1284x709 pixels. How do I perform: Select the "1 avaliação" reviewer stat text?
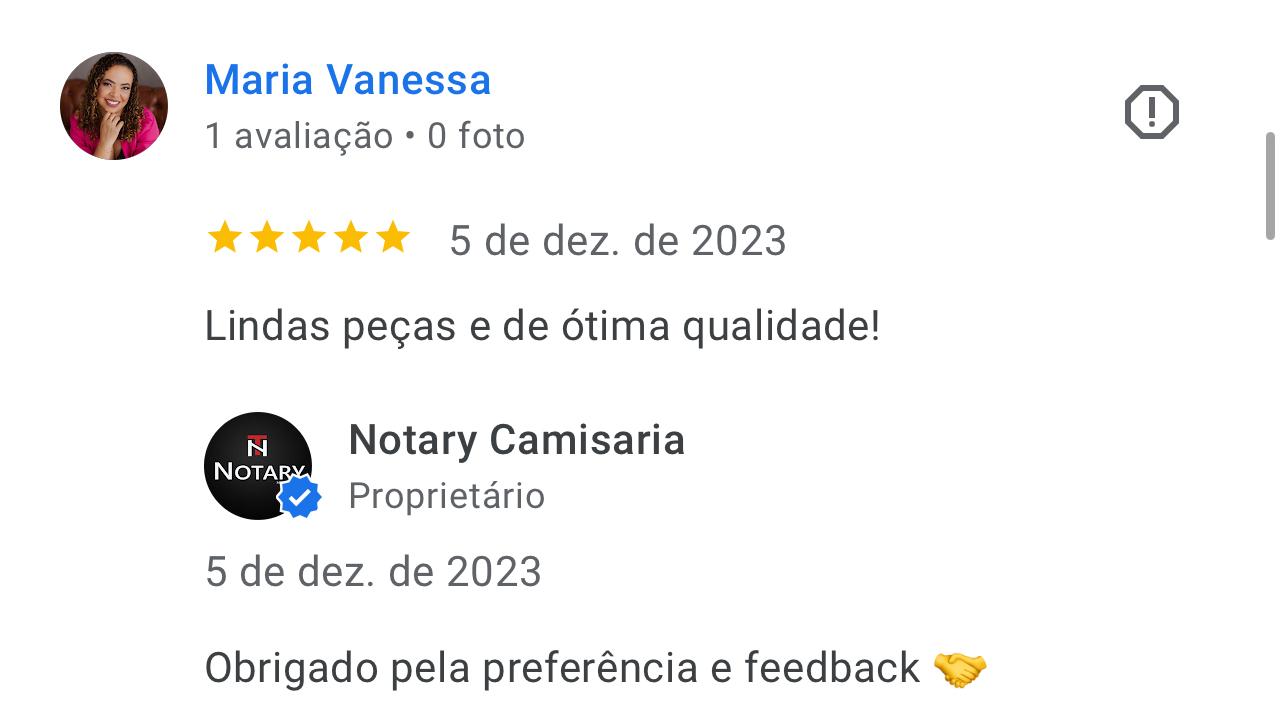(299, 136)
